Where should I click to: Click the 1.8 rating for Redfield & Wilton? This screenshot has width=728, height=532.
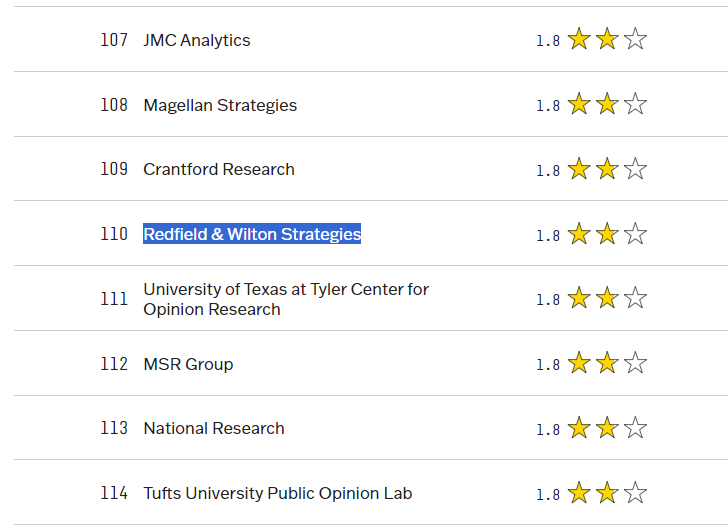[x=548, y=235]
